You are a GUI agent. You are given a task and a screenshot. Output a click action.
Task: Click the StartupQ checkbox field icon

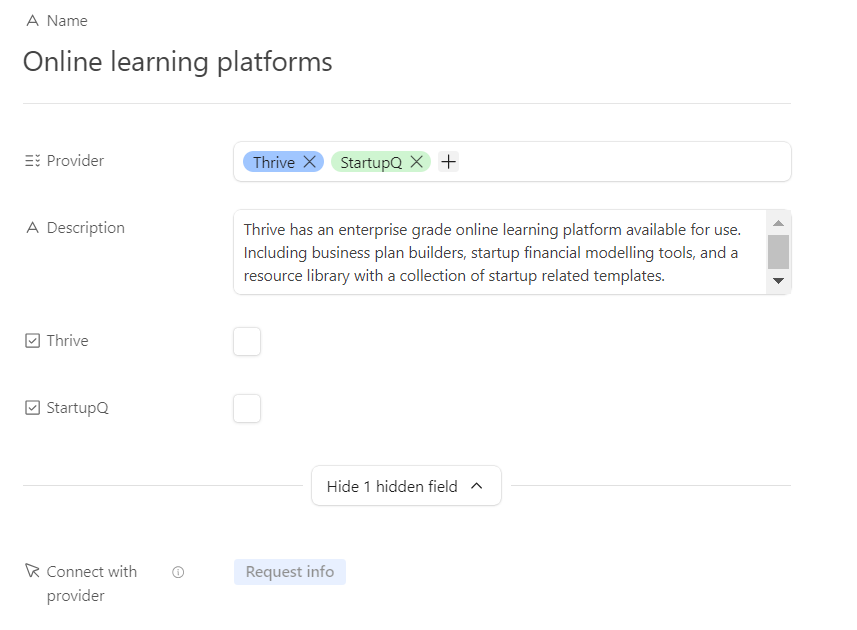click(32, 408)
